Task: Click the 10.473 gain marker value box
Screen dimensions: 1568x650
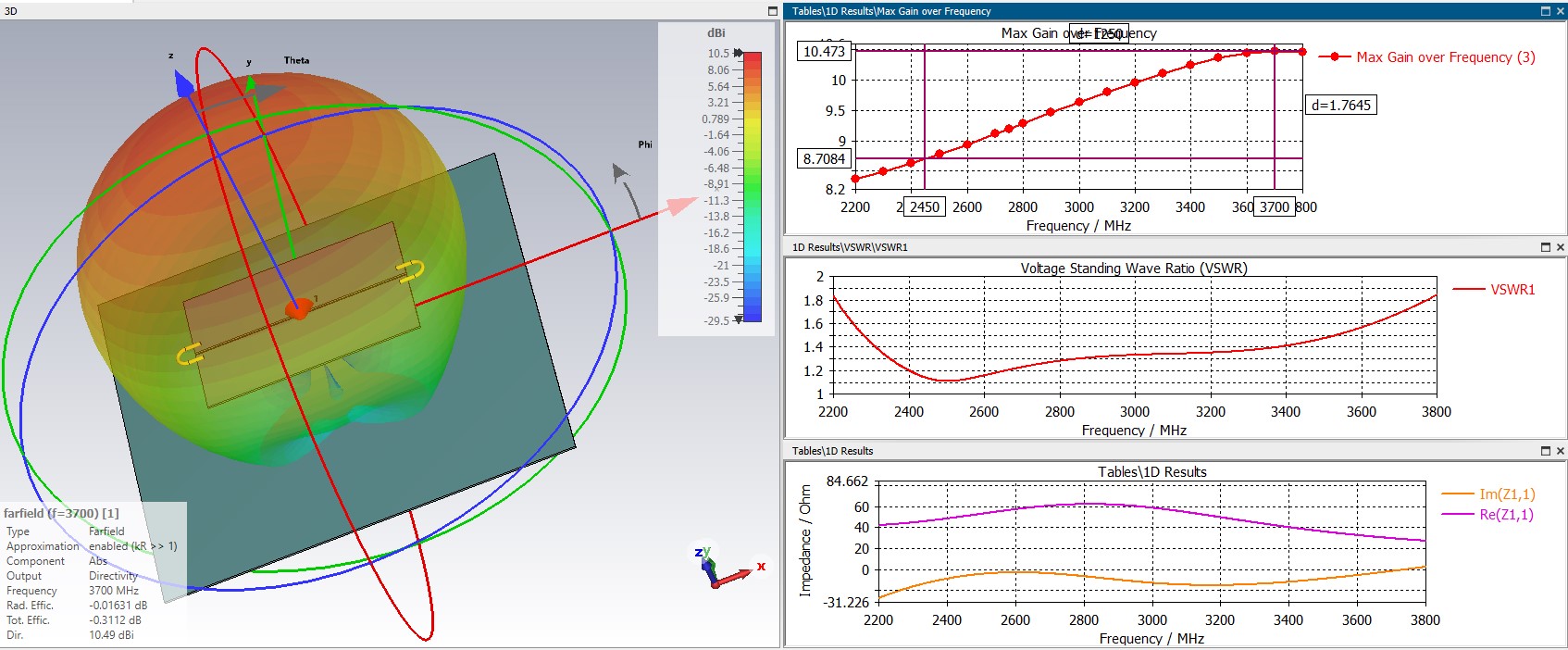Action: click(x=824, y=51)
